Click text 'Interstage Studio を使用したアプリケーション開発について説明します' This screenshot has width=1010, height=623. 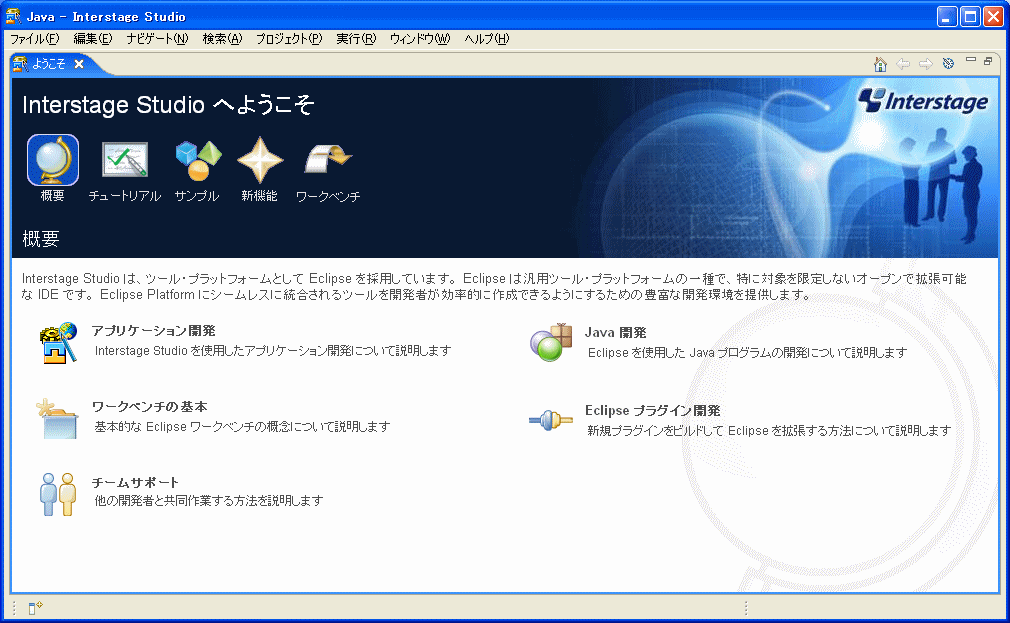click(273, 350)
